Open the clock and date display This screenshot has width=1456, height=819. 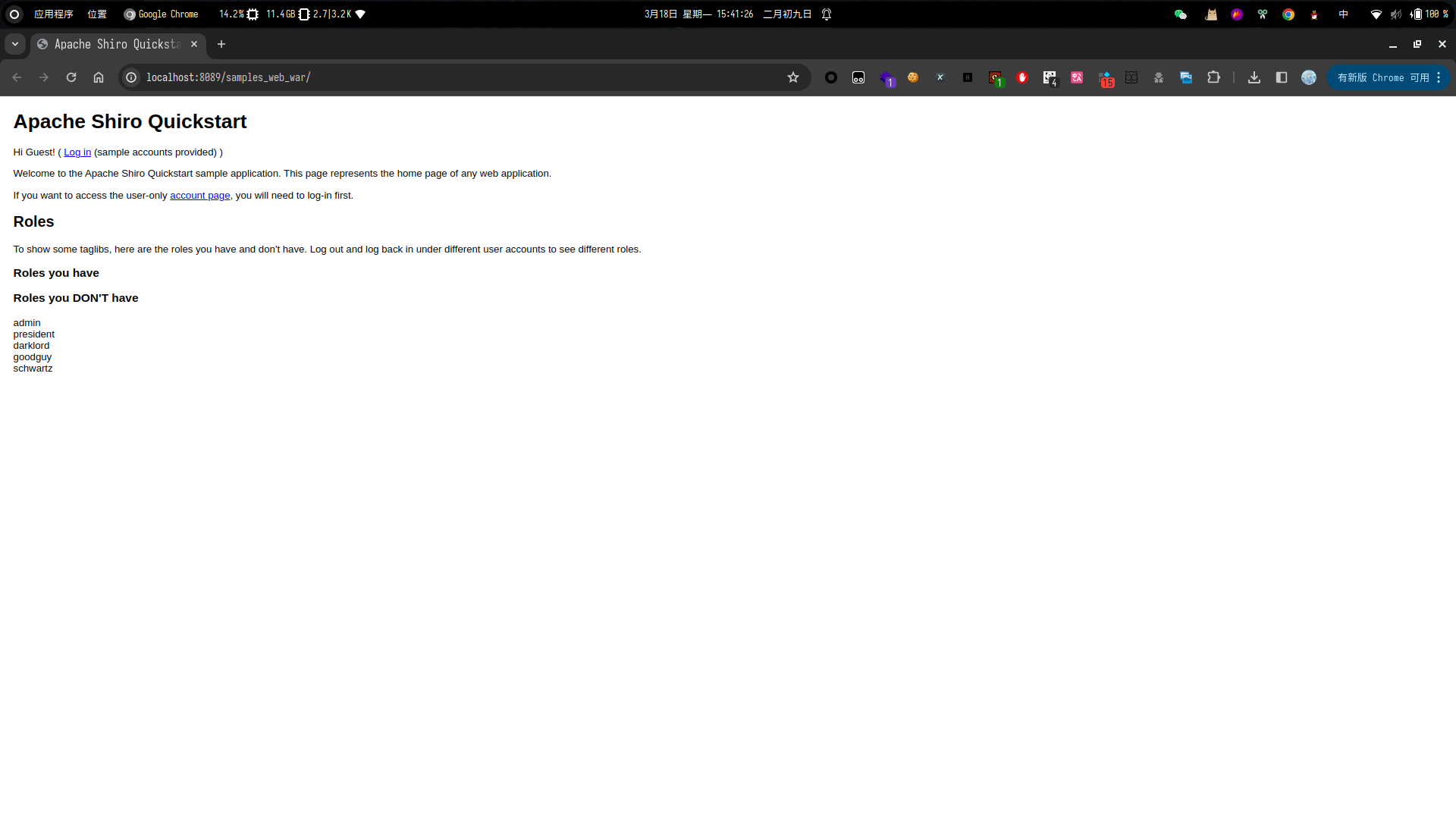pyautogui.click(x=698, y=14)
